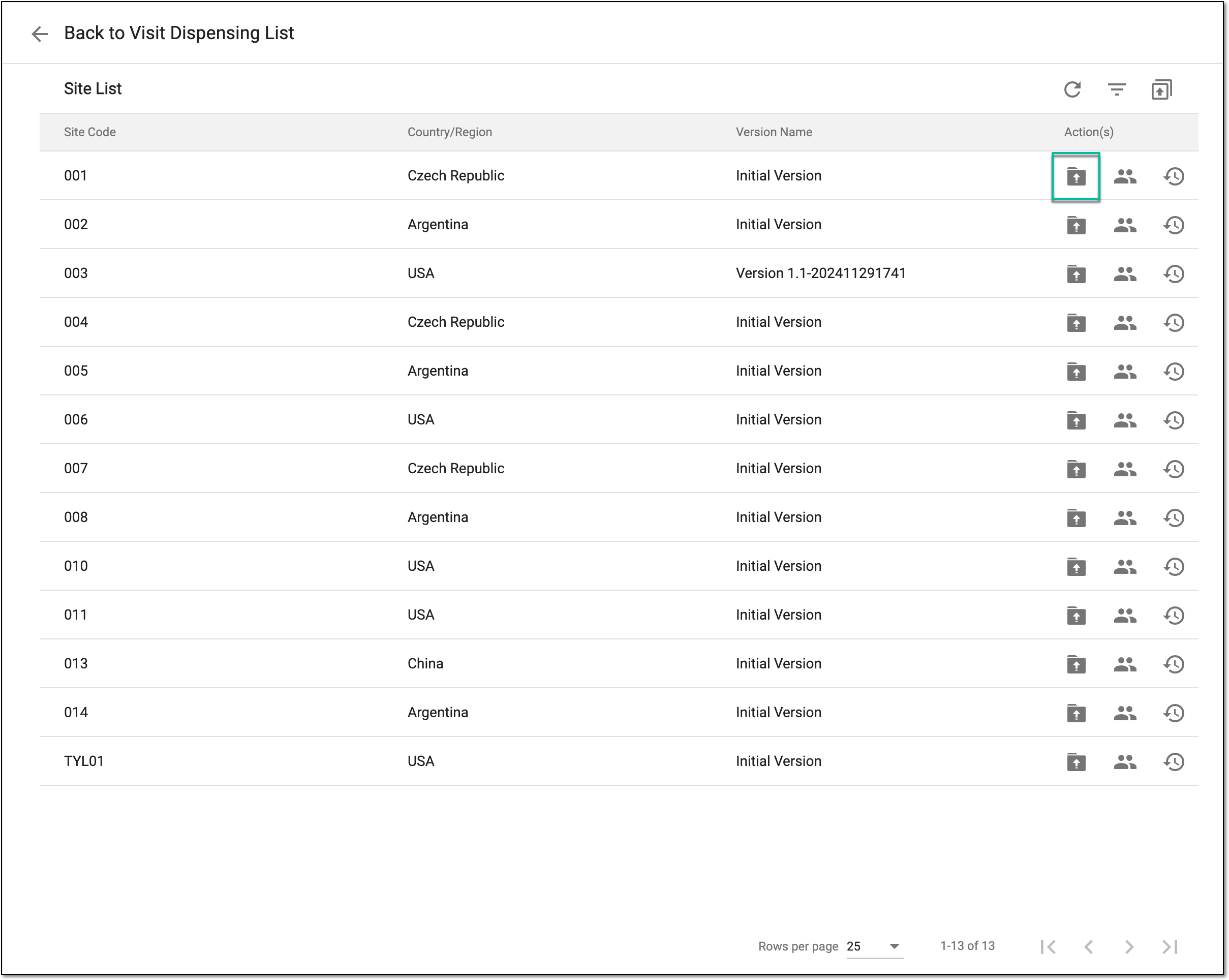View history for site 006
Image resolution: width=1229 pixels, height=980 pixels.
[x=1174, y=420]
